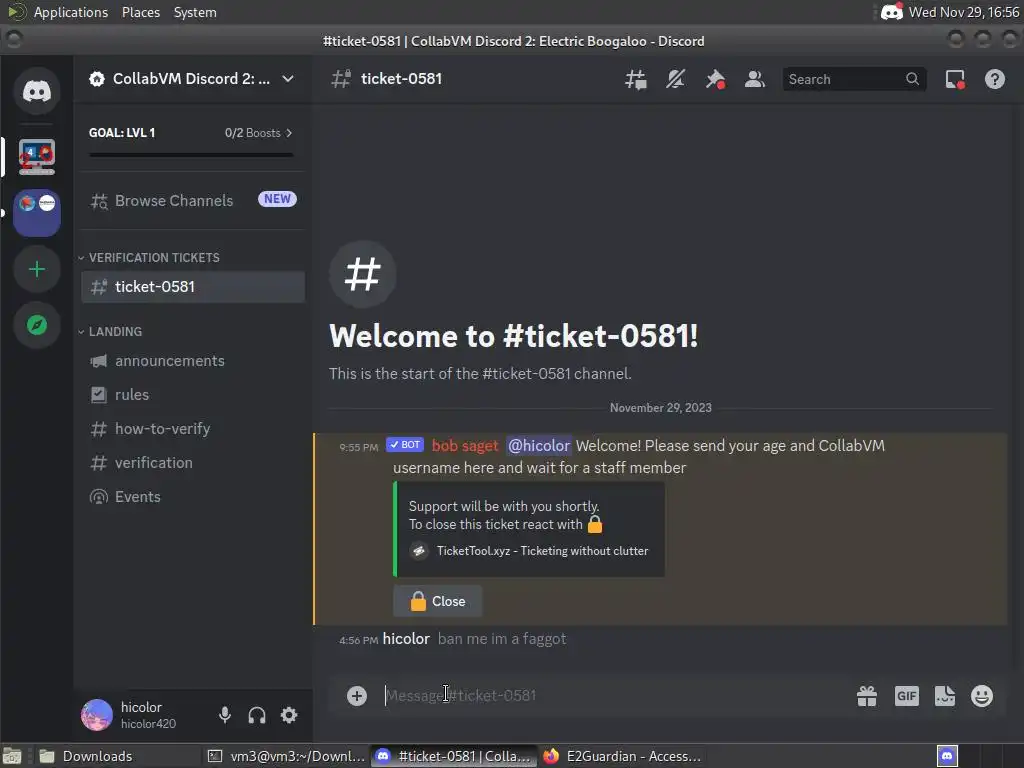Toggle headphones deafen

(x=257, y=715)
